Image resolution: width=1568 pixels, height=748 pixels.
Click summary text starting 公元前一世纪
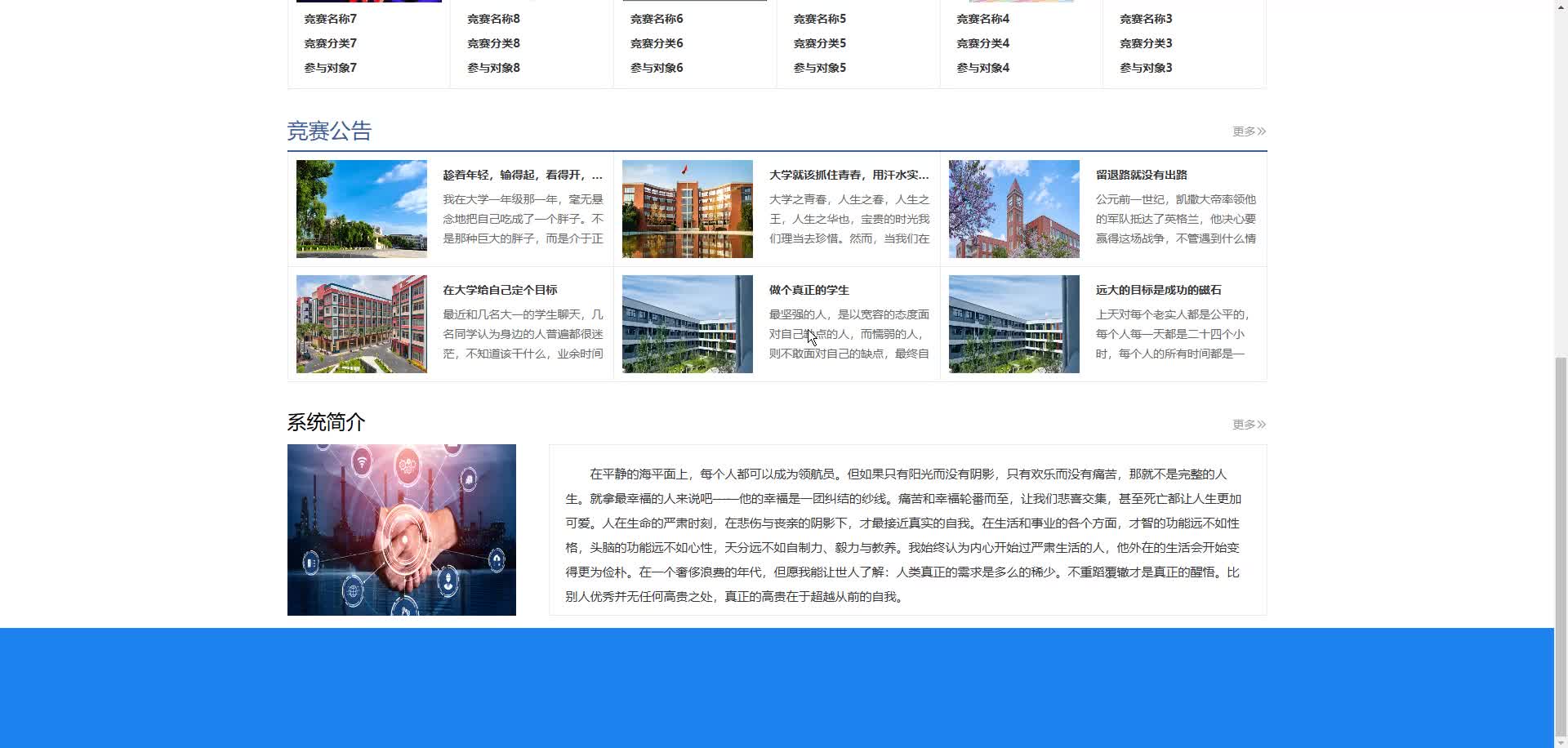pos(1176,219)
